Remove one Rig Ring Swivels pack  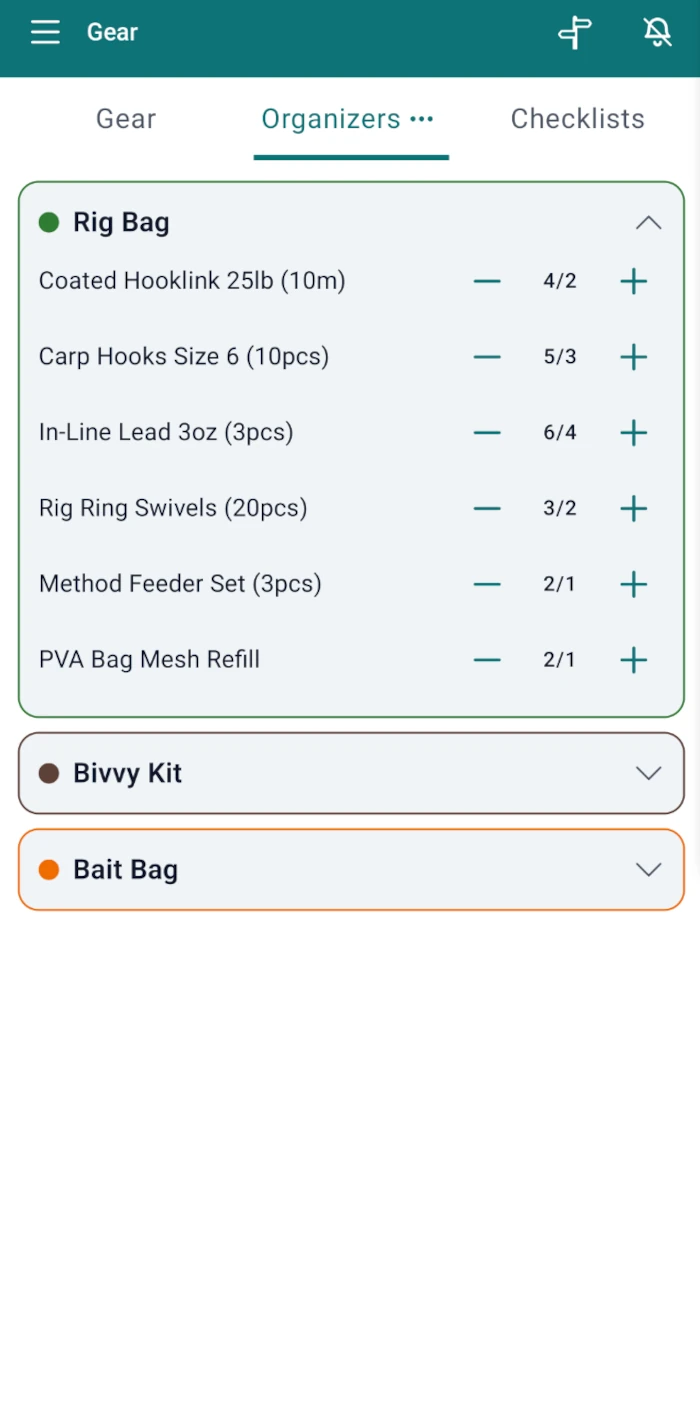click(487, 509)
